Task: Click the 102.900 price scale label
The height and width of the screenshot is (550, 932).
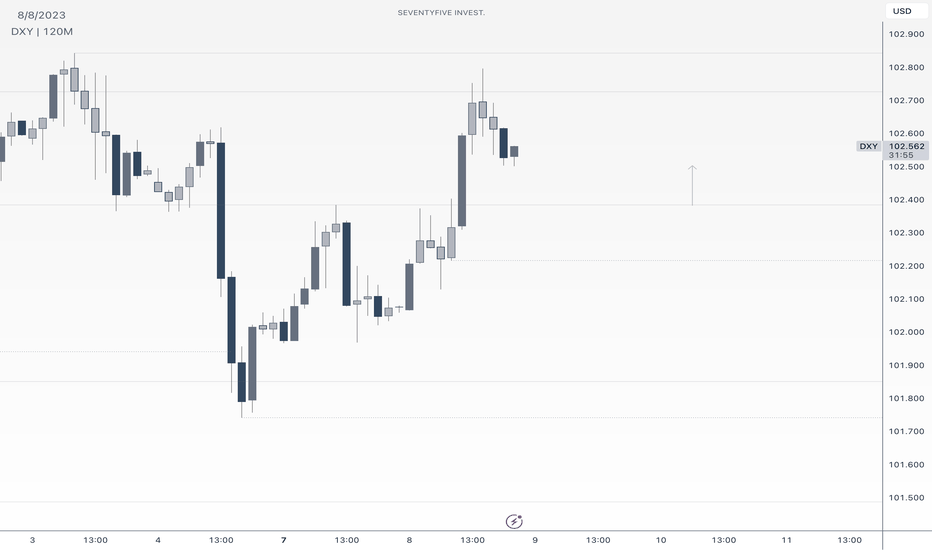Action: tap(906, 34)
